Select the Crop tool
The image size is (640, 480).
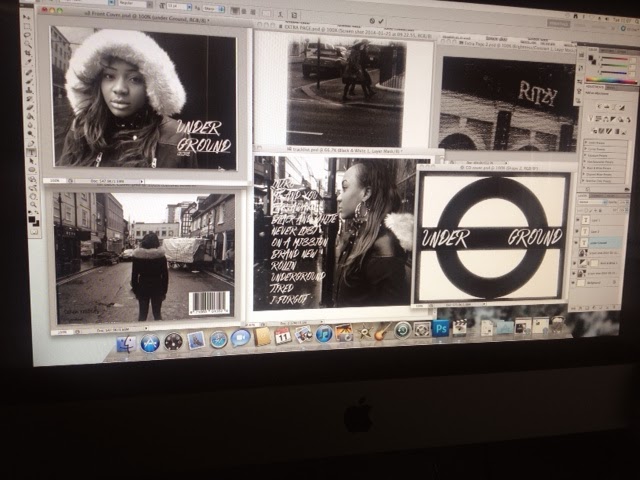coord(28,53)
